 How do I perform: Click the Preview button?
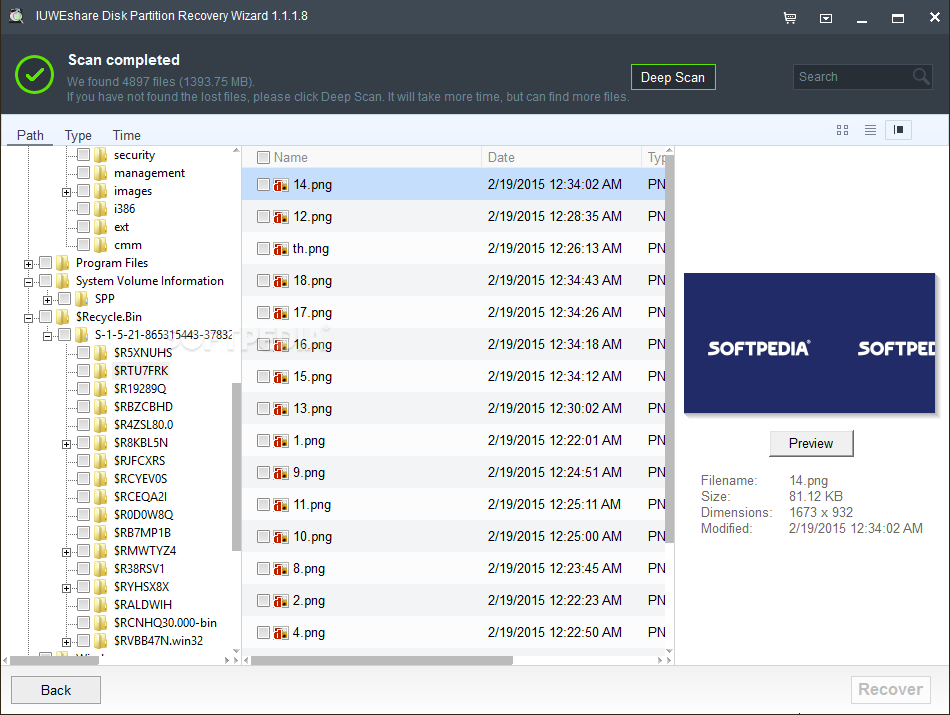coord(811,444)
